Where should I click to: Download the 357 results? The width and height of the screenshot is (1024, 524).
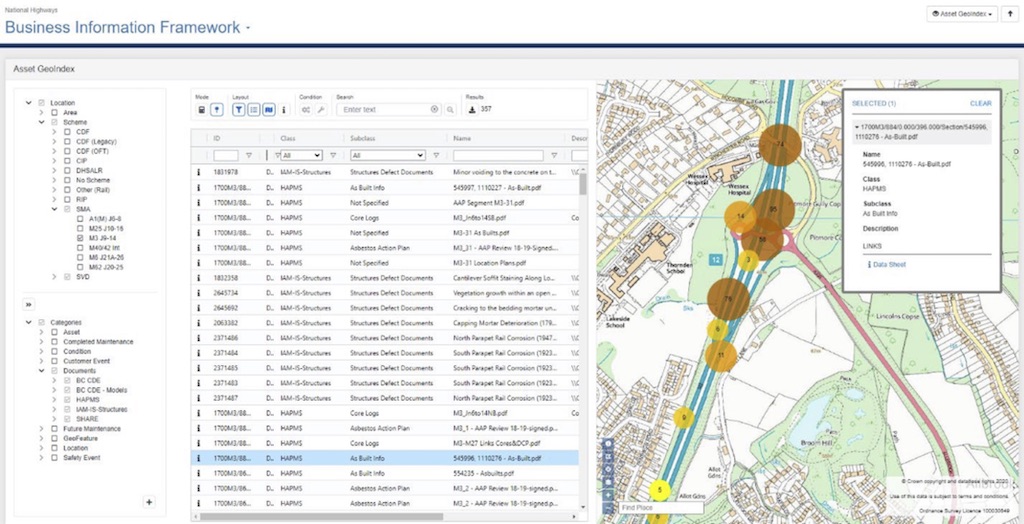pos(472,110)
